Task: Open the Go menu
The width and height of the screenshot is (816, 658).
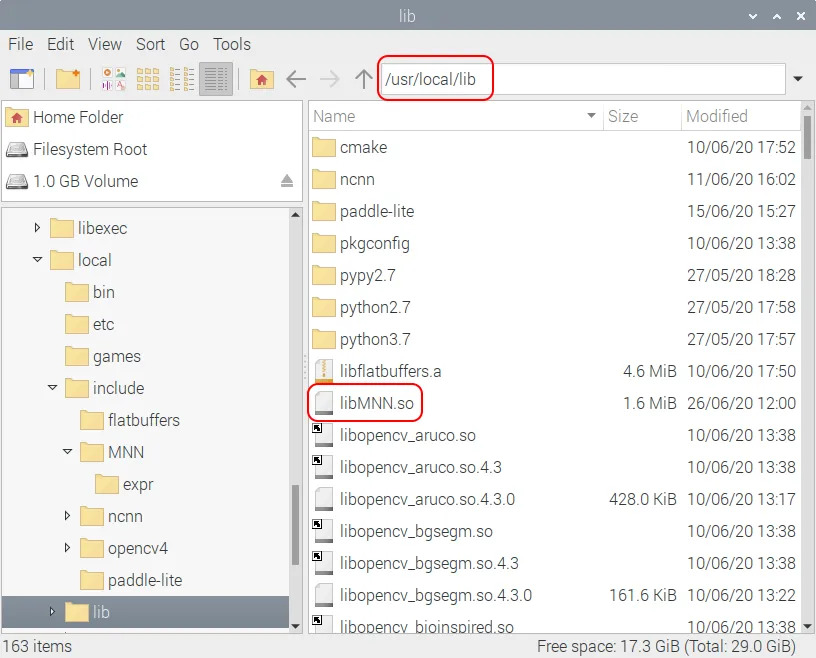Action: 189,44
